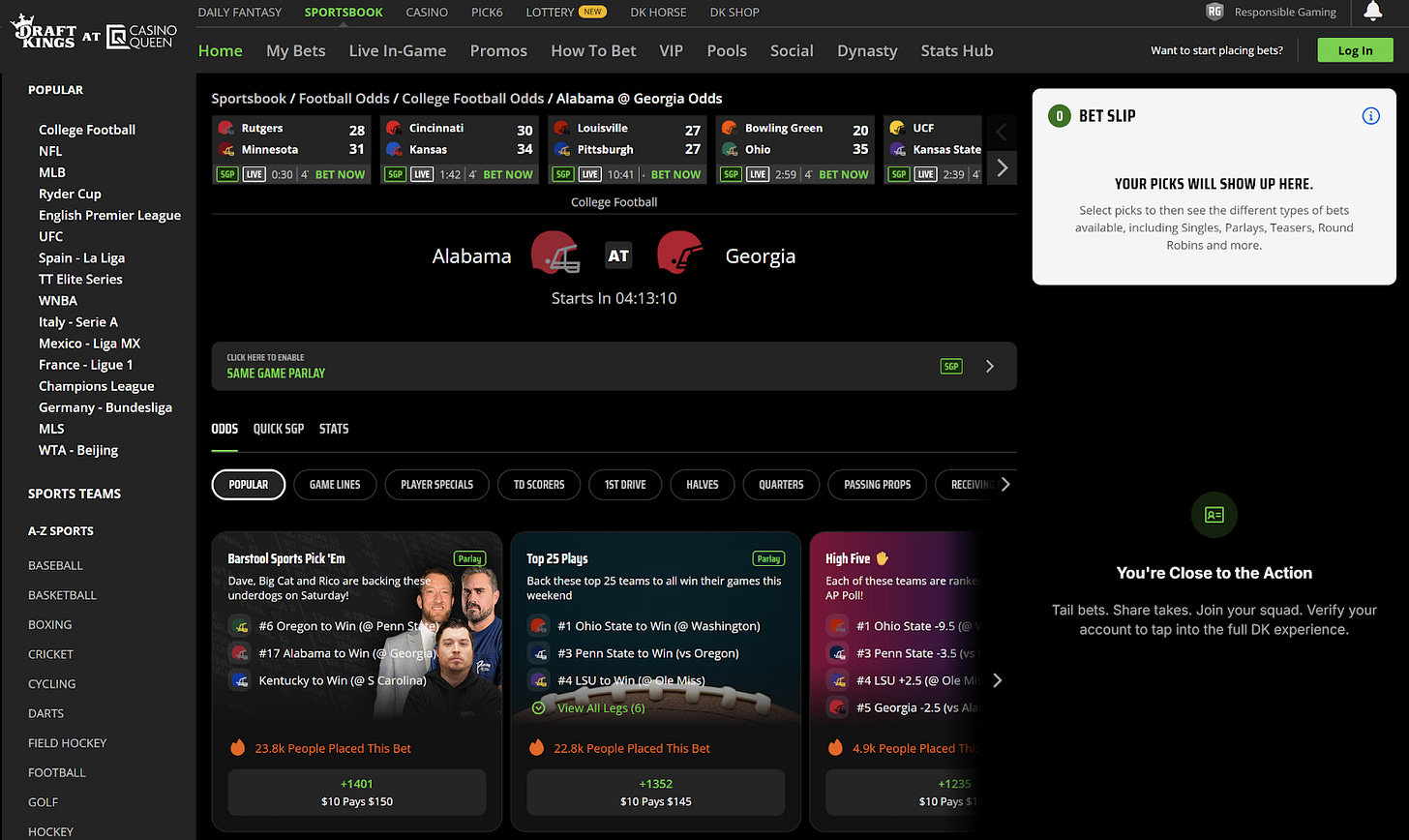The image size is (1409, 840).
Task: Open GOLF in A-Z Sports list
Action: [44, 802]
